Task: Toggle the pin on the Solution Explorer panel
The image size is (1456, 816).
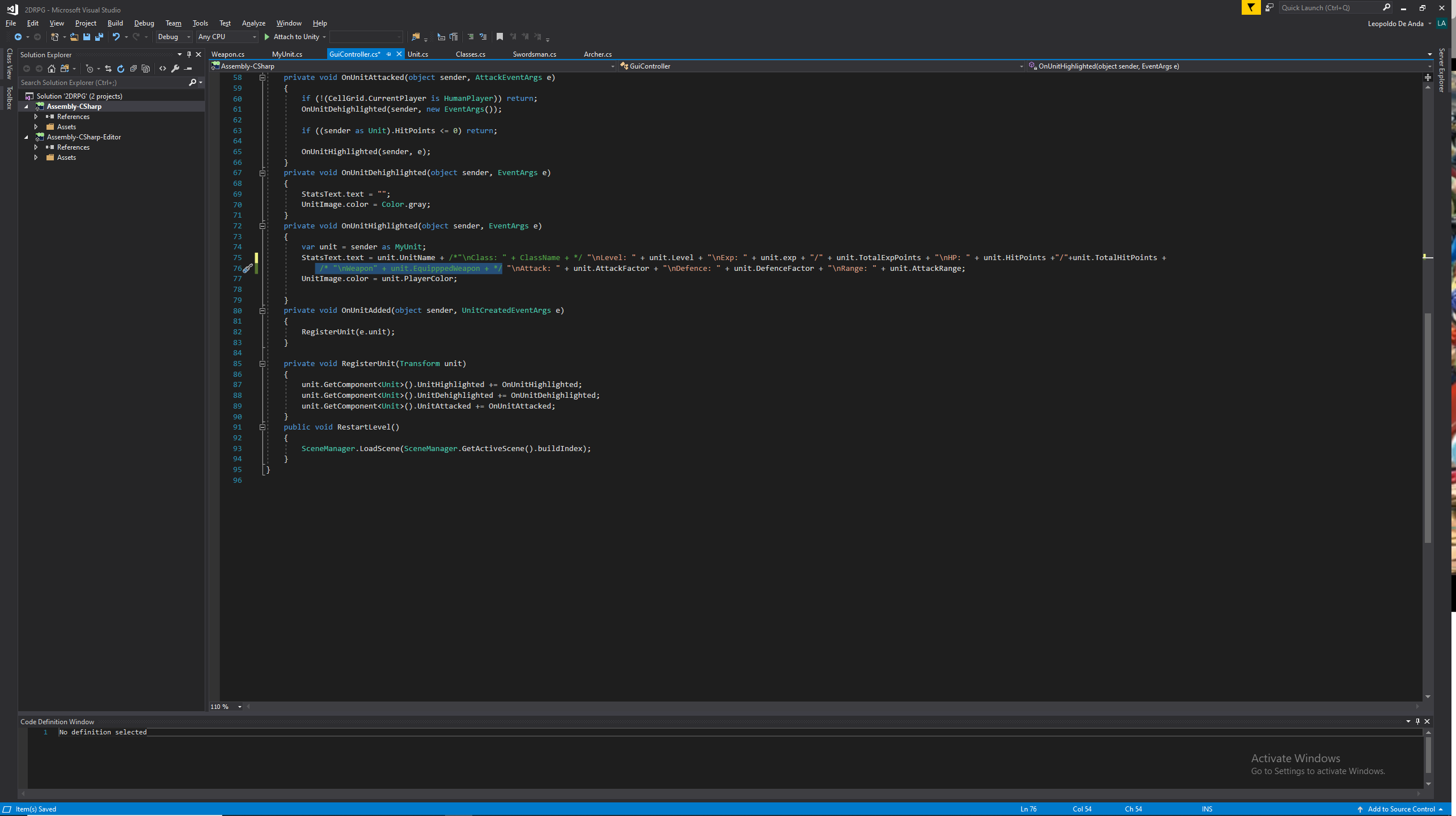Action: pos(189,54)
